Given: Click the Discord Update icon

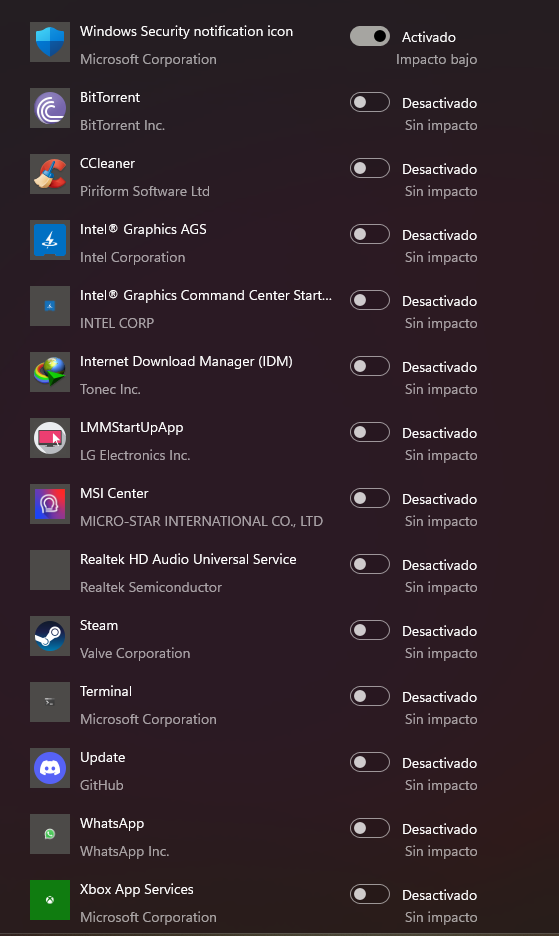Looking at the screenshot, I should (x=50, y=768).
